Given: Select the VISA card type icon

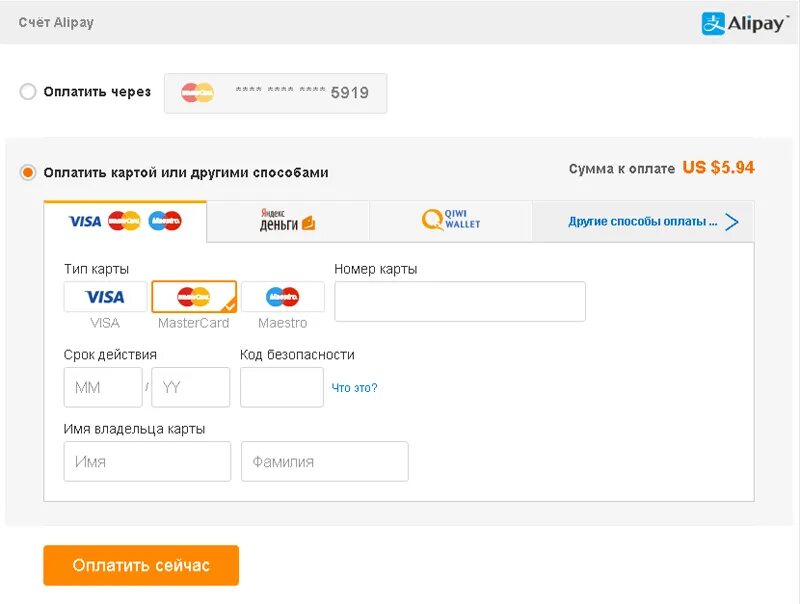Looking at the screenshot, I should point(105,297).
